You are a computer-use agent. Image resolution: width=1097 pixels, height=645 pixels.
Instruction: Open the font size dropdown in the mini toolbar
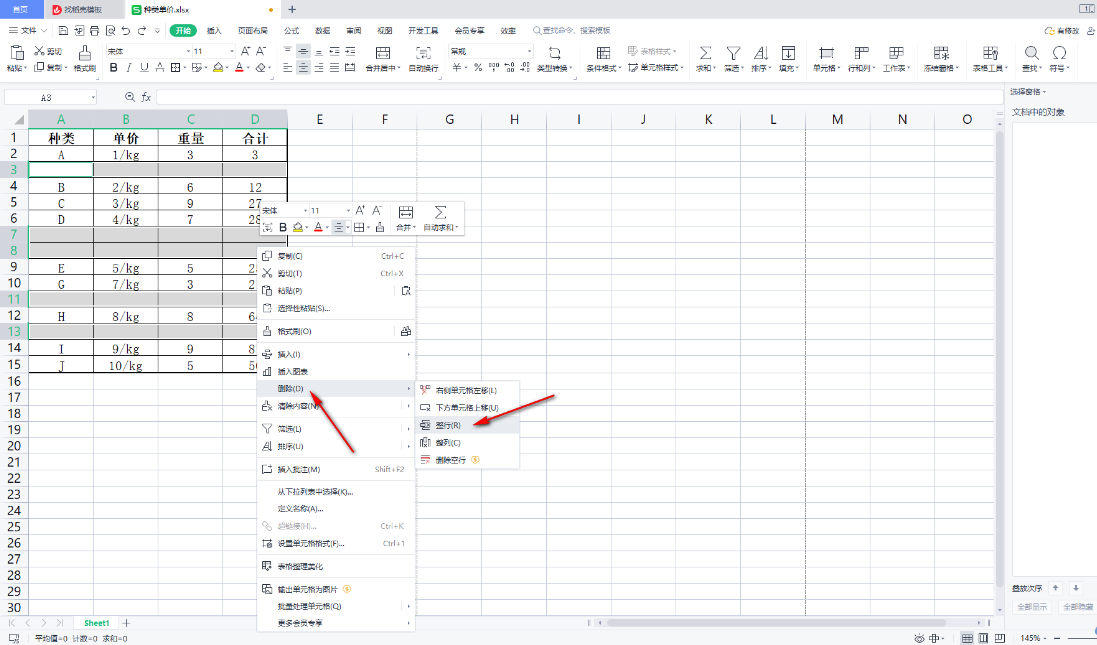348,211
